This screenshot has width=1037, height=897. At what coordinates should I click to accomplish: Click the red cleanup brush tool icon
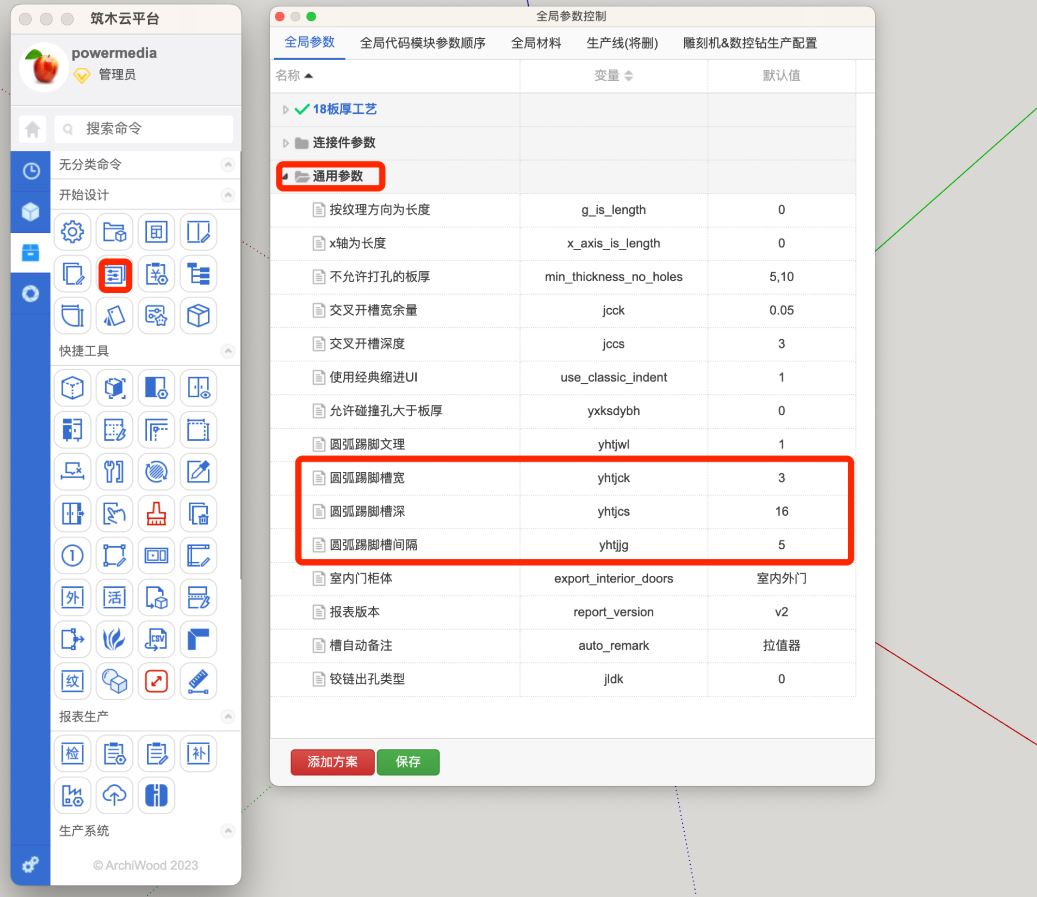tap(156, 514)
